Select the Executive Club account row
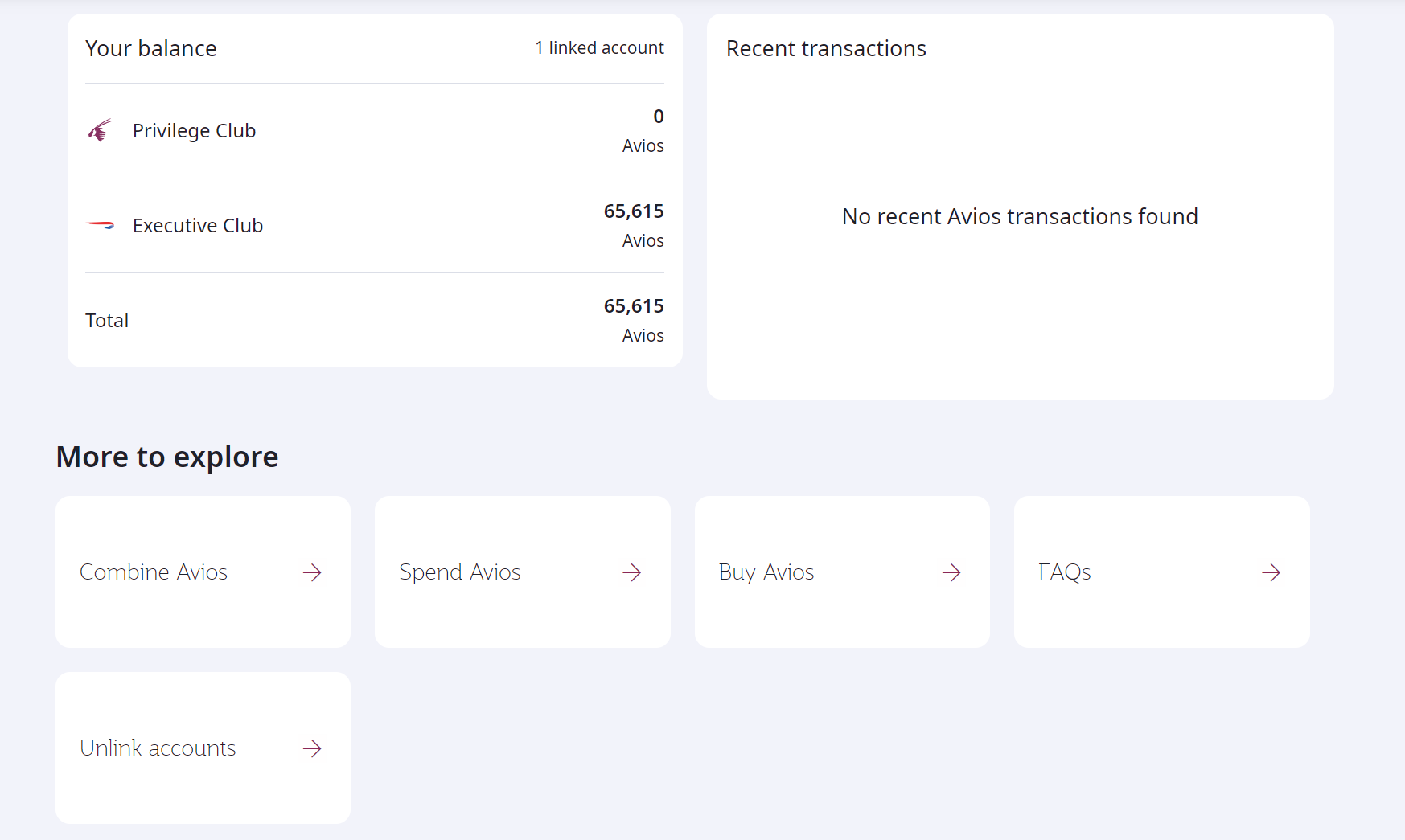Image resolution: width=1405 pixels, height=840 pixels. (374, 225)
